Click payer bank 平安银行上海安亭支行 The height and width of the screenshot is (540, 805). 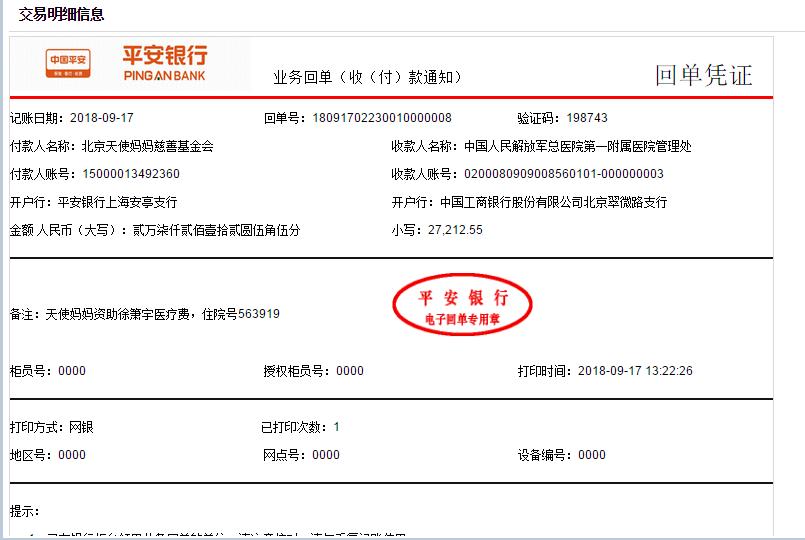coord(118,202)
